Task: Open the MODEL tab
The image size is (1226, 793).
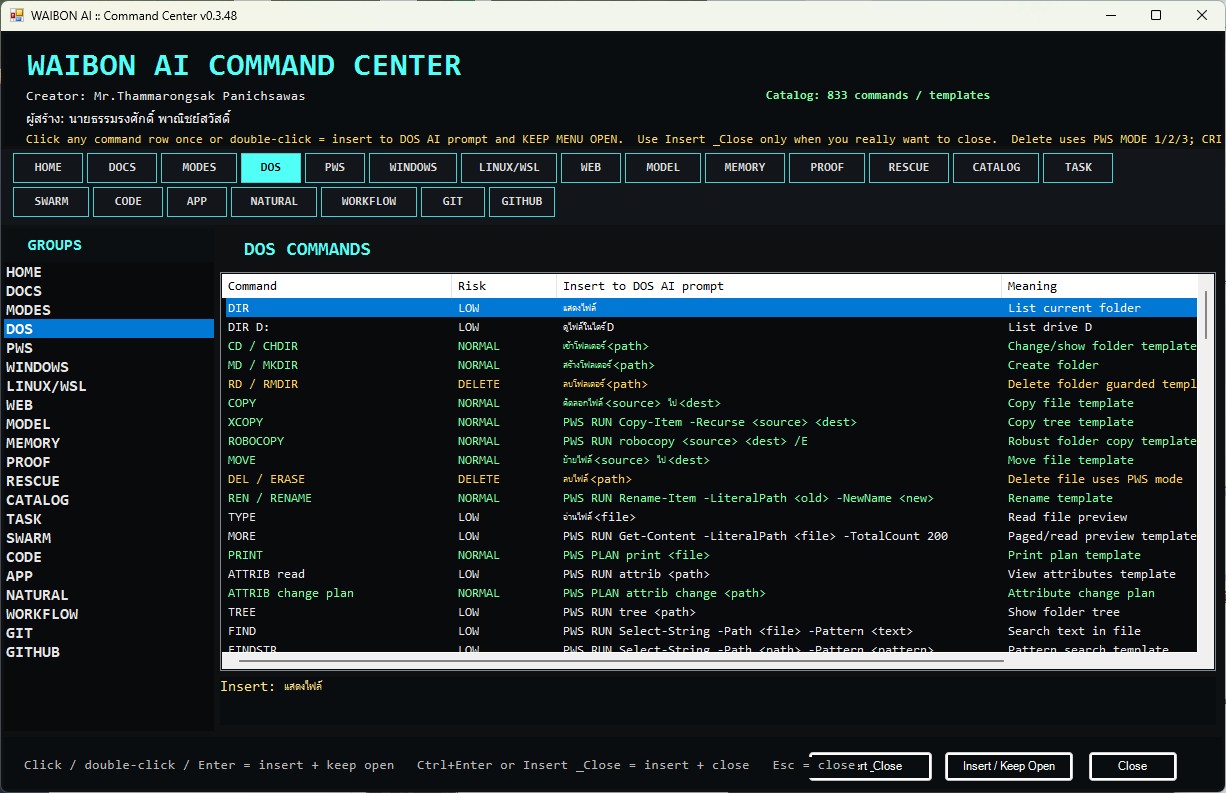Action: [663, 168]
